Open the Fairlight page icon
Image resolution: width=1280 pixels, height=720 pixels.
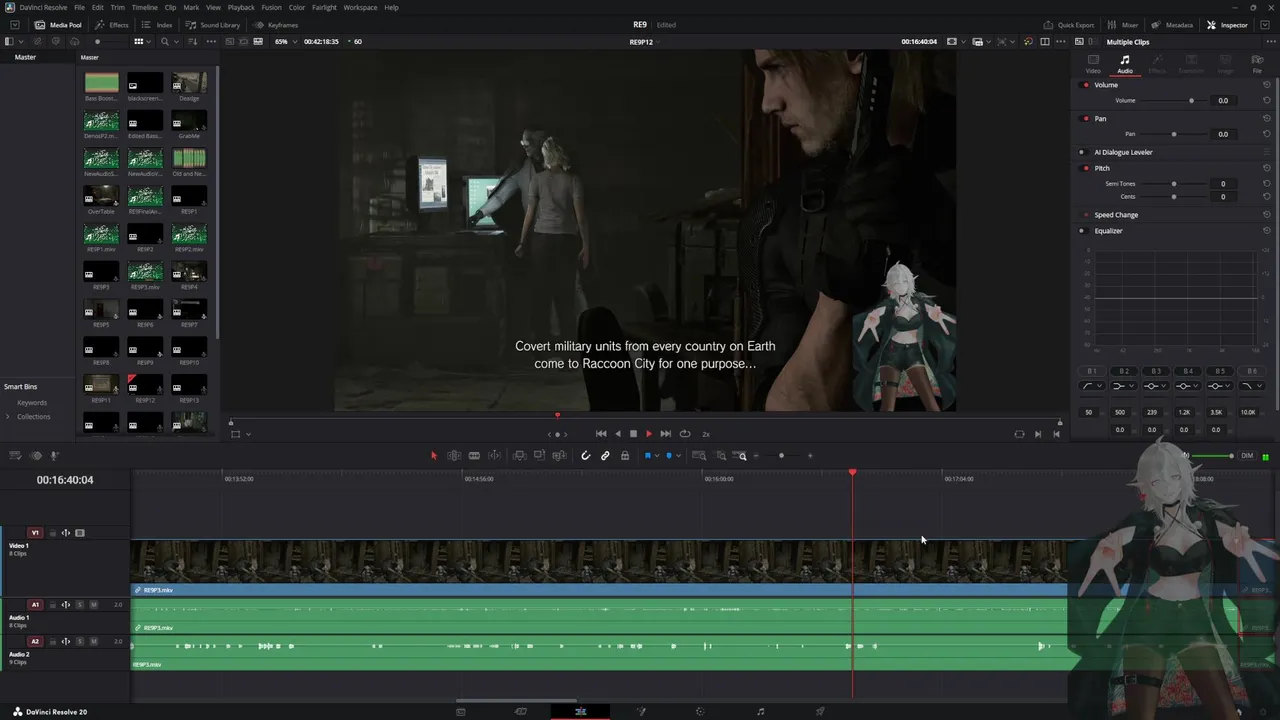pos(760,712)
